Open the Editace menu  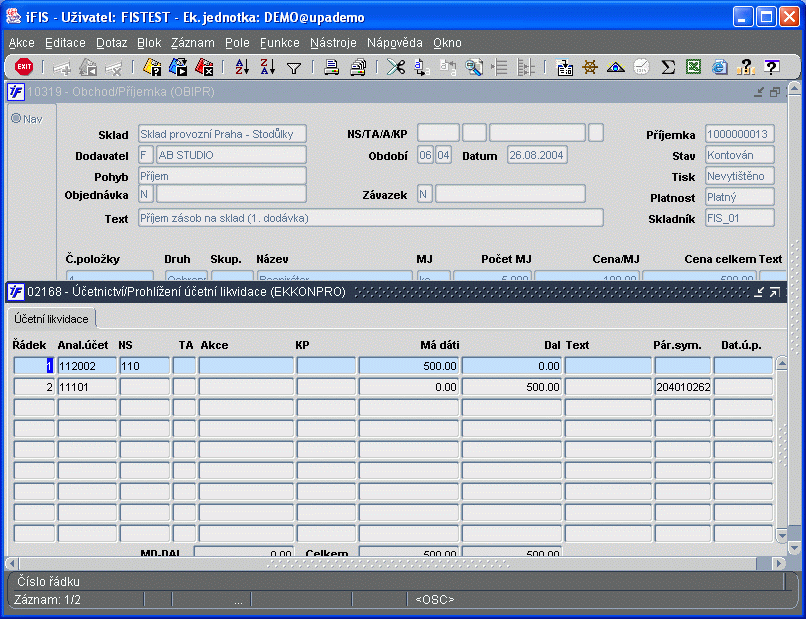(65, 43)
